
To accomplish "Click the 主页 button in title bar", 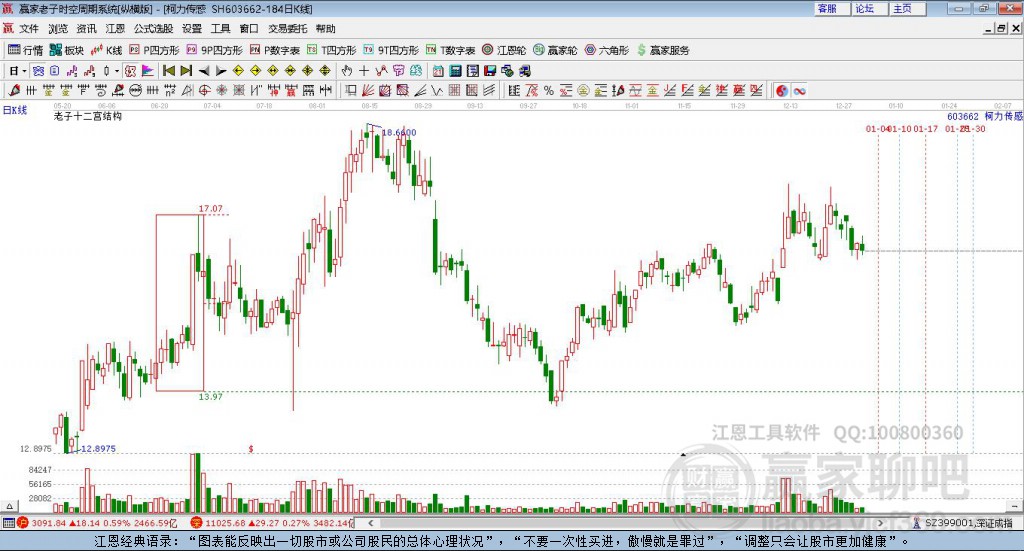I will (x=906, y=8).
